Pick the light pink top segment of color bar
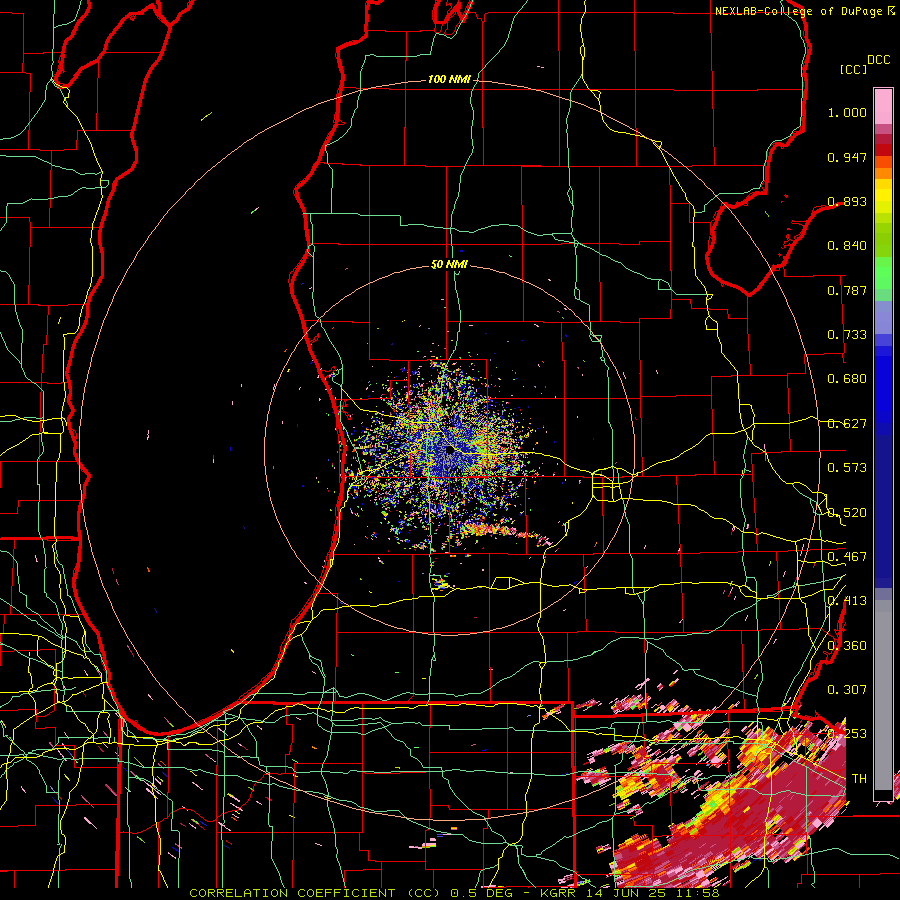Screen dimensions: 900x900 pos(883,106)
